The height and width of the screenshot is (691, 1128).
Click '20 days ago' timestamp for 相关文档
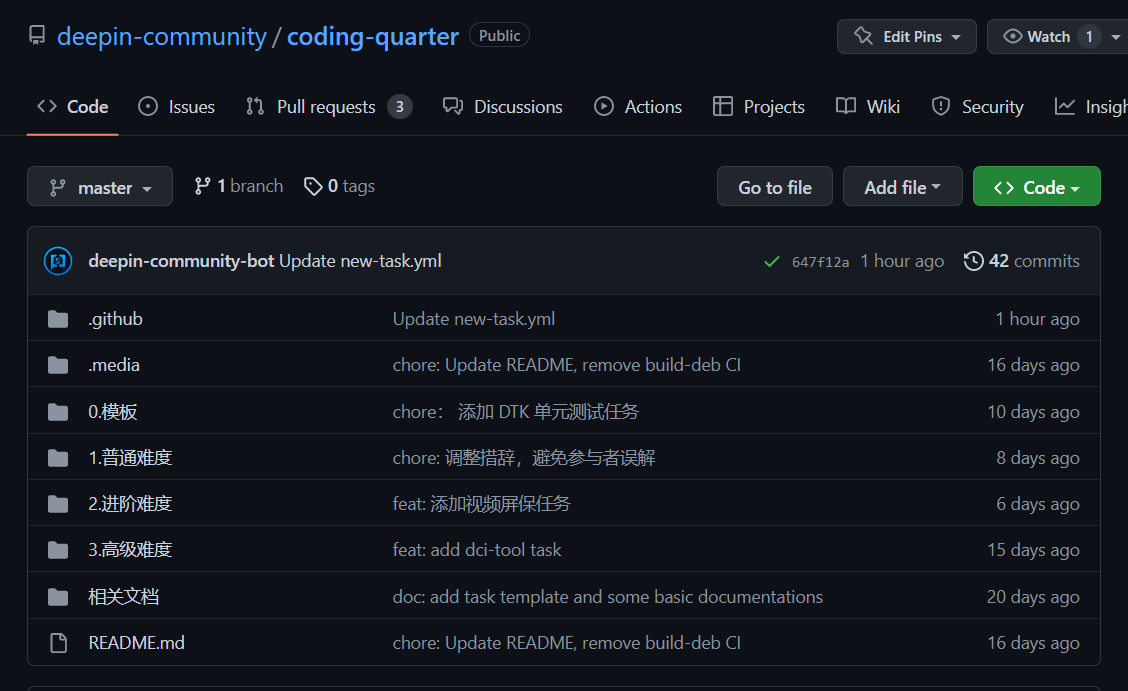[x=1033, y=597]
